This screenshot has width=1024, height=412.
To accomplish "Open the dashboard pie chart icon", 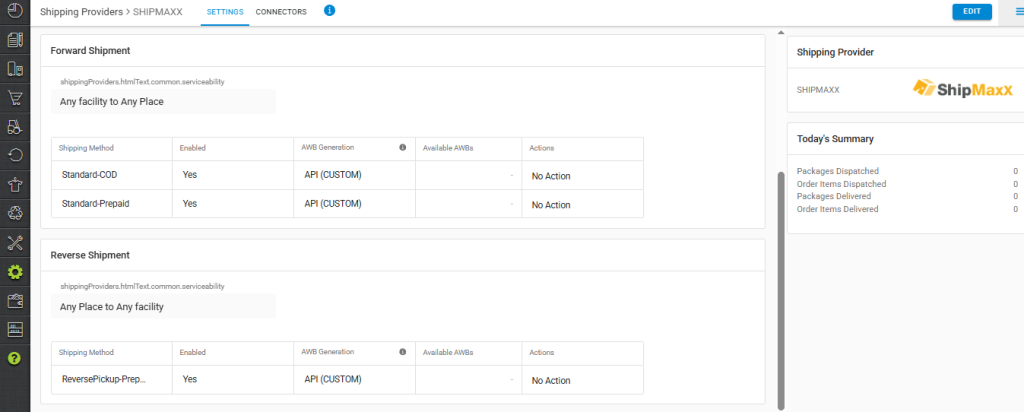I will [x=15, y=11].
